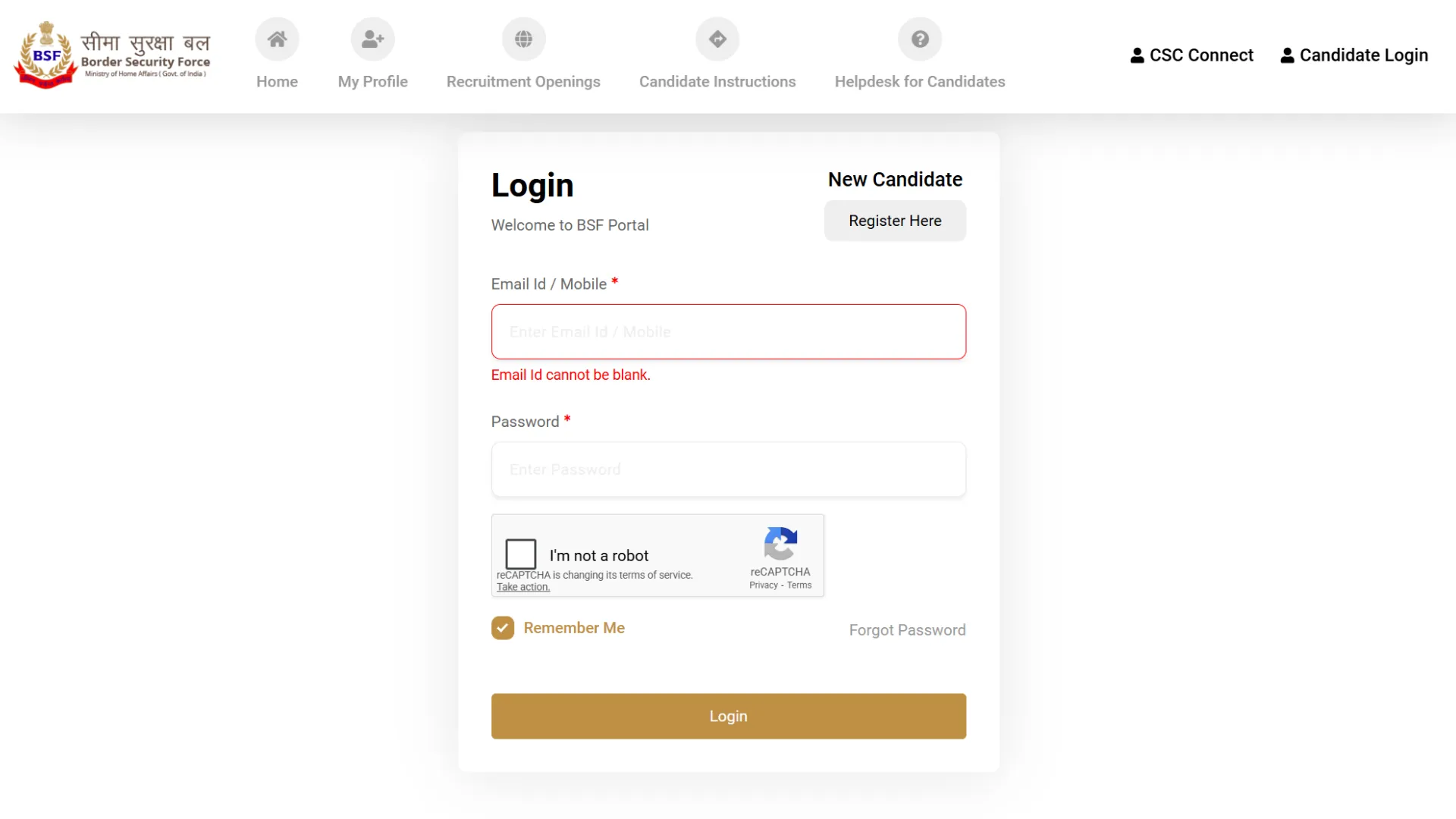Click the reCAPTCHA logo icon

click(780, 544)
